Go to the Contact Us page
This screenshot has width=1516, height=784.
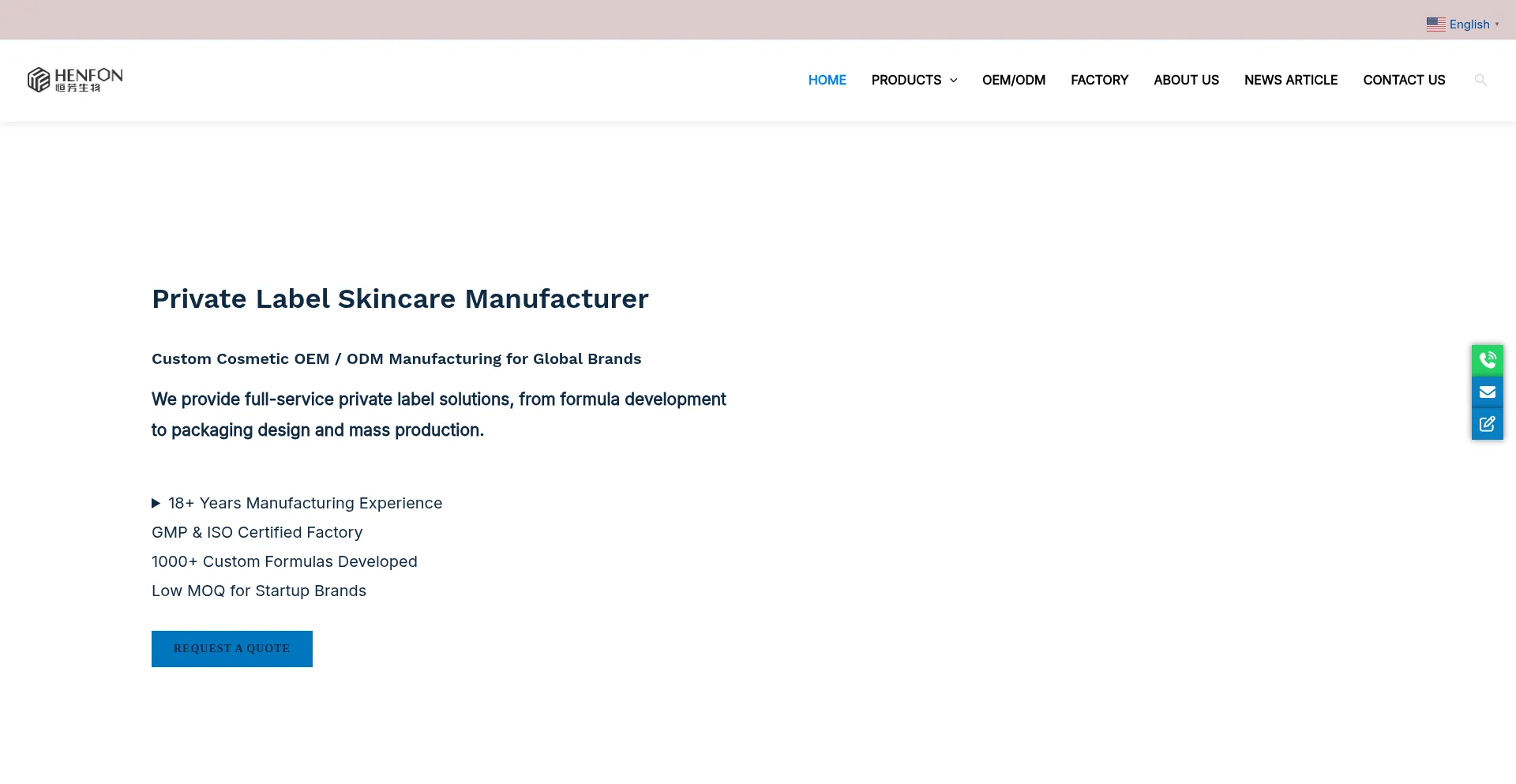(x=1404, y=80)
